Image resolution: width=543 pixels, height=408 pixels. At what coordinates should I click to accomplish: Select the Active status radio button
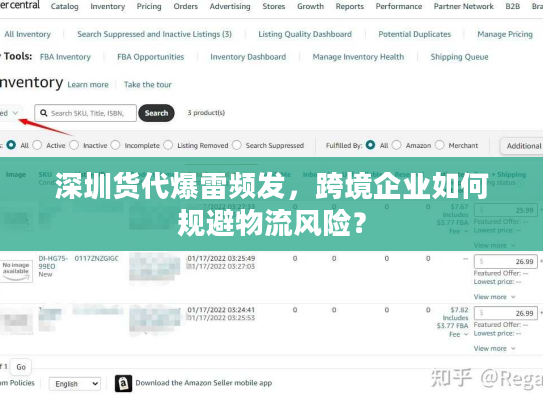point(37,145)
